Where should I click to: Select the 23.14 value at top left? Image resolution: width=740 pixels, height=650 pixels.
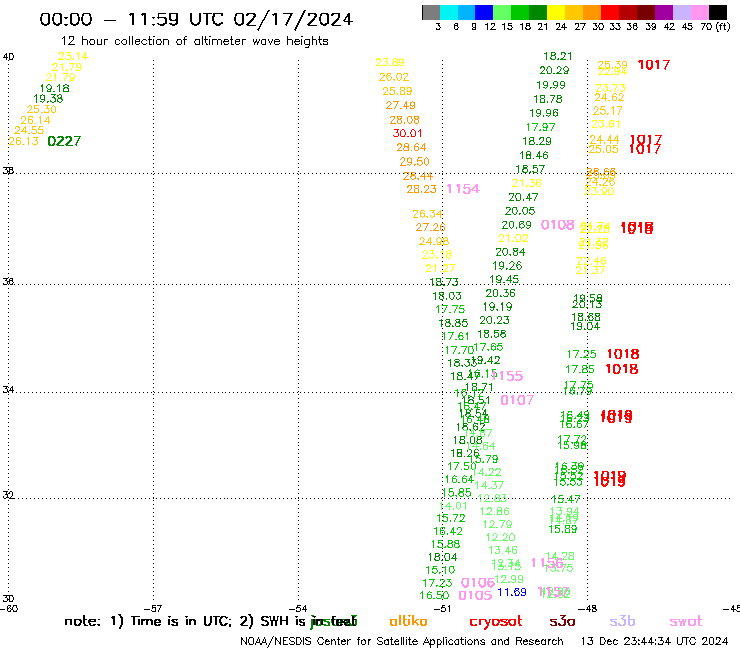73,56
